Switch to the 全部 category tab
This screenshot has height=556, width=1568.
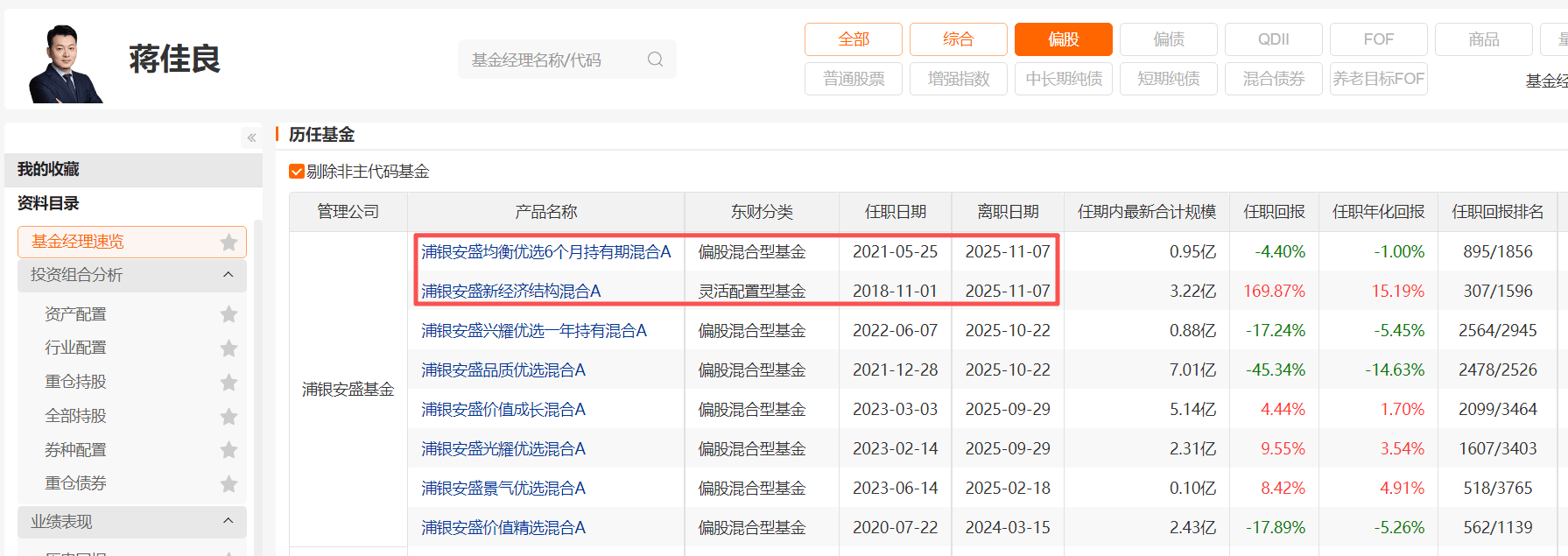click(853, 39)
